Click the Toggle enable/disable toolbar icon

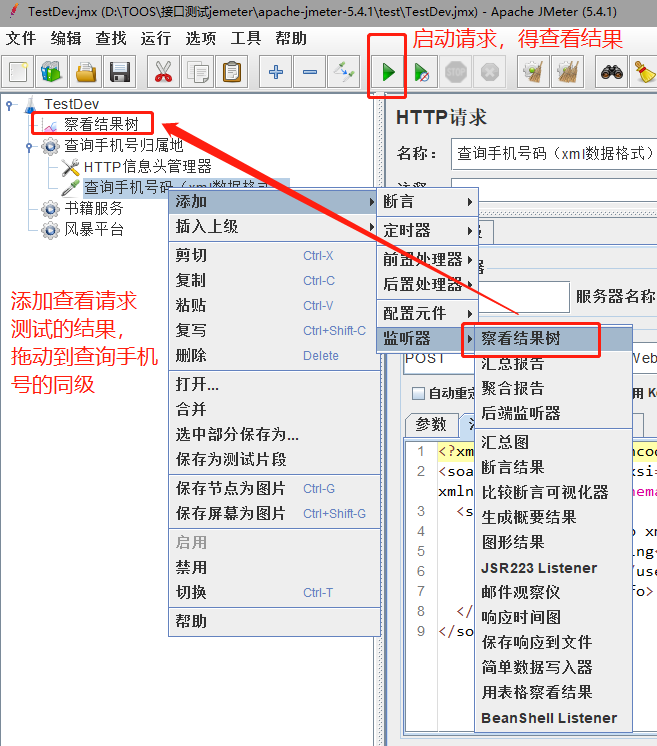pyautogui.click(x=344, y=72)
